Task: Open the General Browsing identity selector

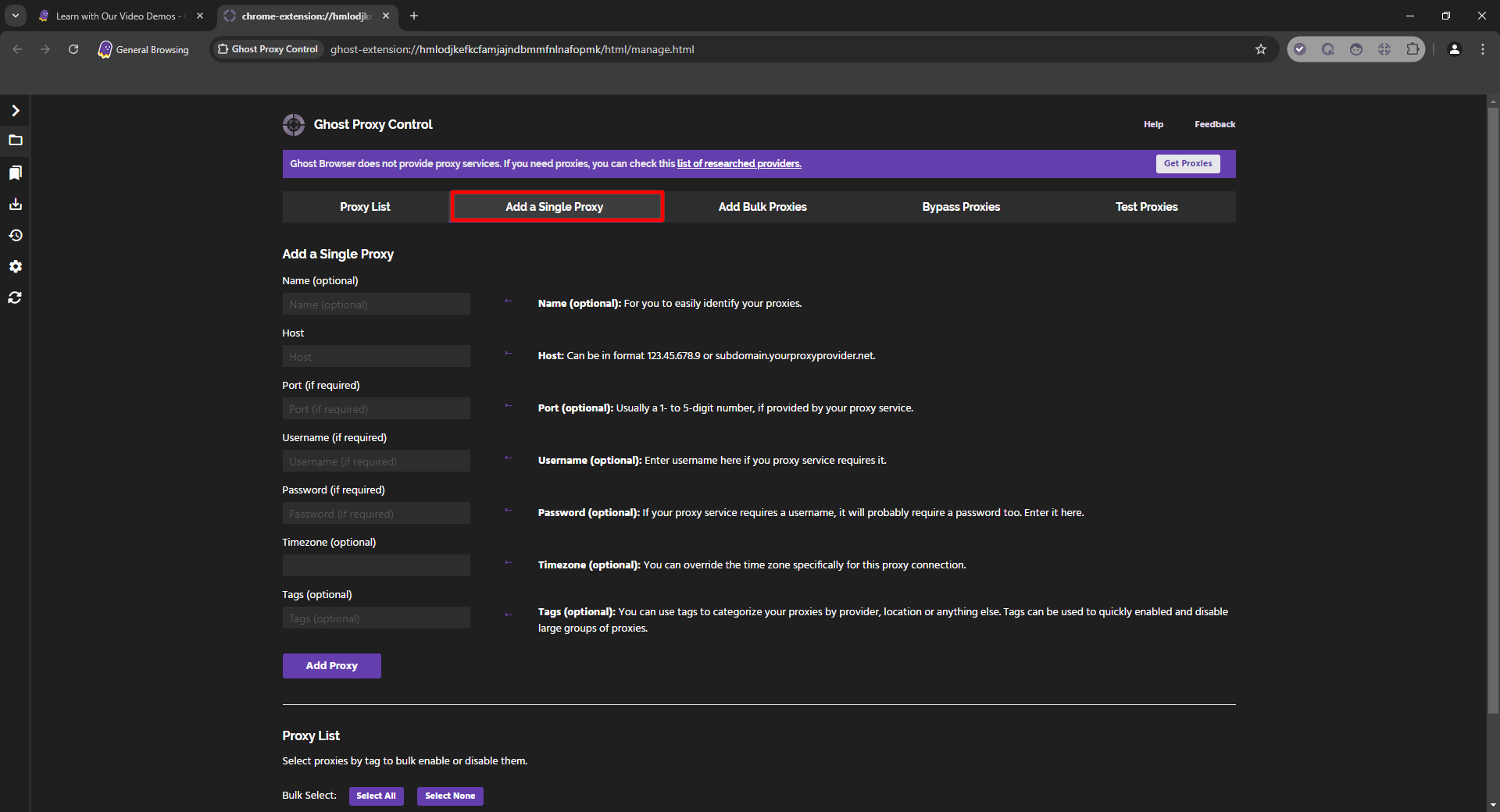Action: tap(144, 49)
